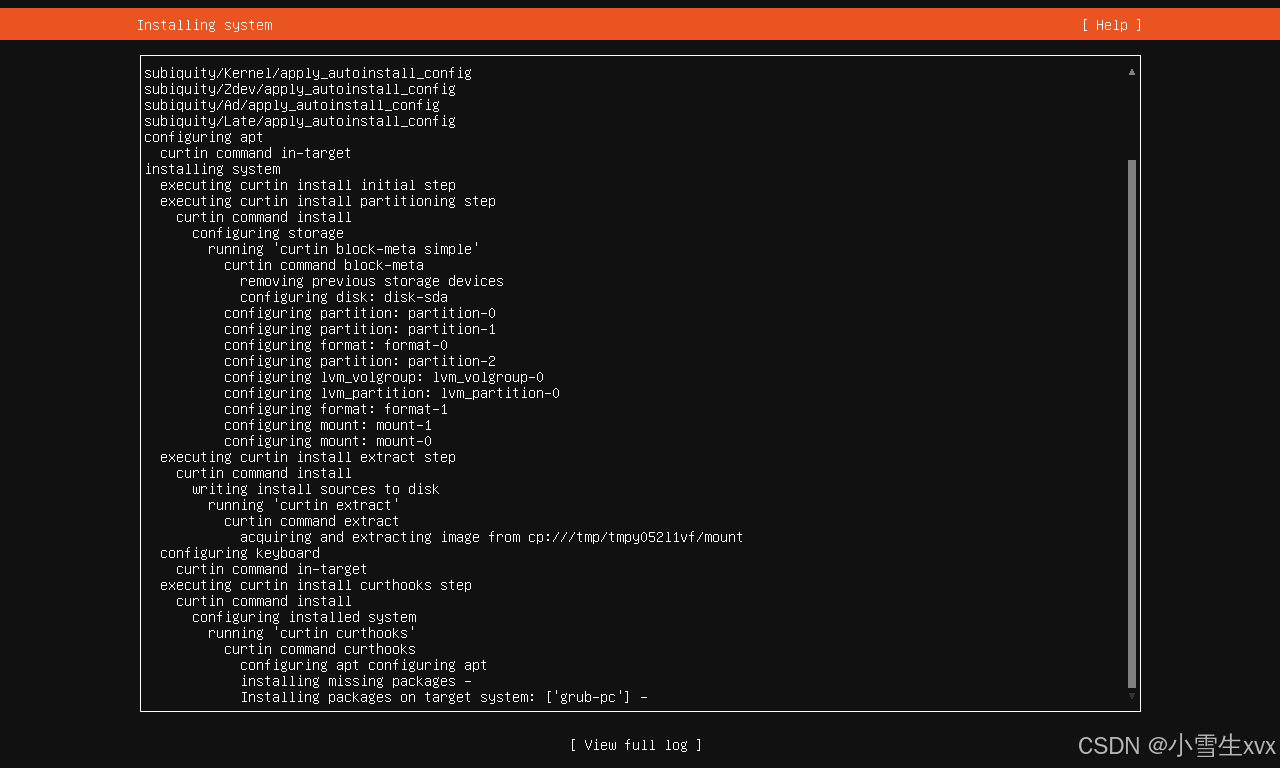Click the scrollbar up arrow in log panel
The height and width of the screenshot is (768, 1280).
(1132, 72)
